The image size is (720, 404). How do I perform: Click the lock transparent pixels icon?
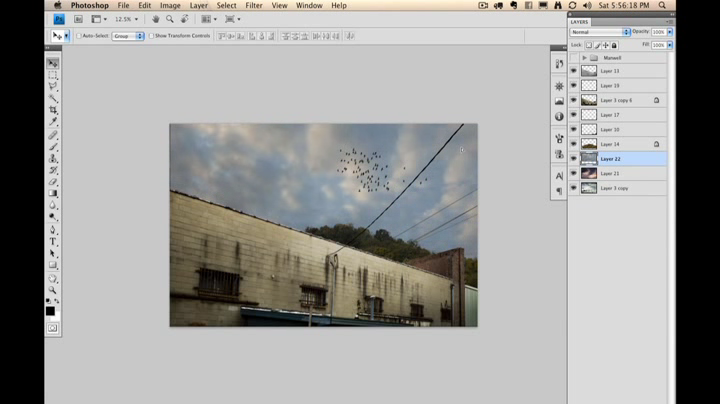pyautogui.click(x=589, y=45)
